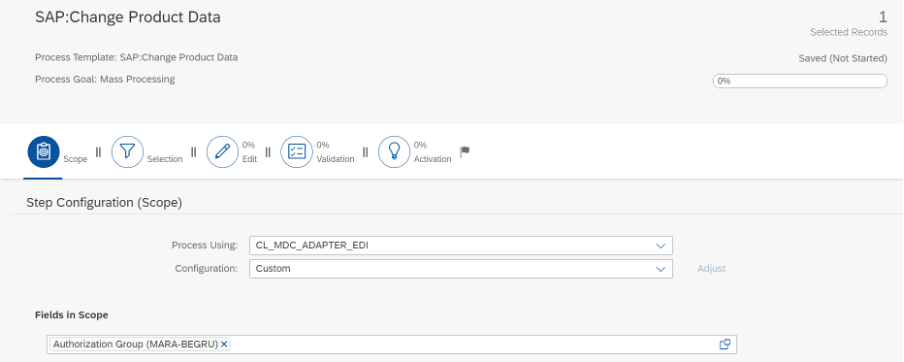Click Process Template: SAP:Change Product Data text
The height and width of the screenshot is (362, 904).
(x=137, y=58)
